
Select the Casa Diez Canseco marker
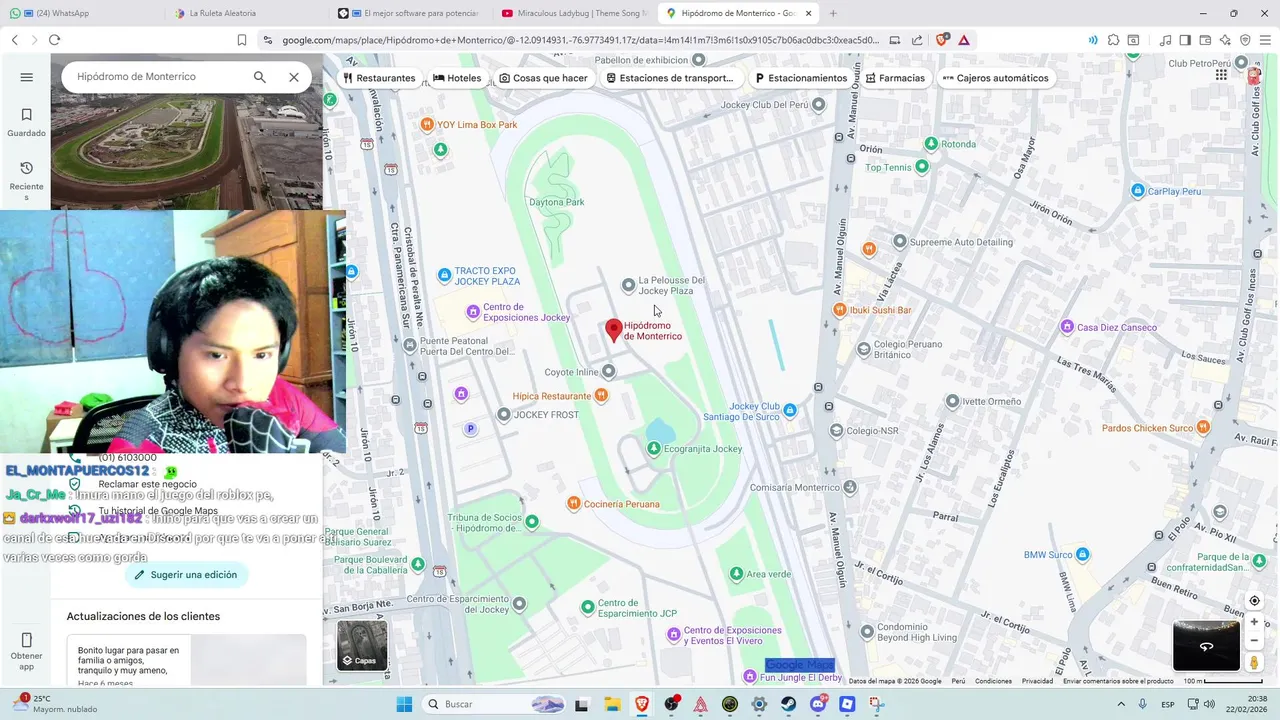coord(1067,327)
